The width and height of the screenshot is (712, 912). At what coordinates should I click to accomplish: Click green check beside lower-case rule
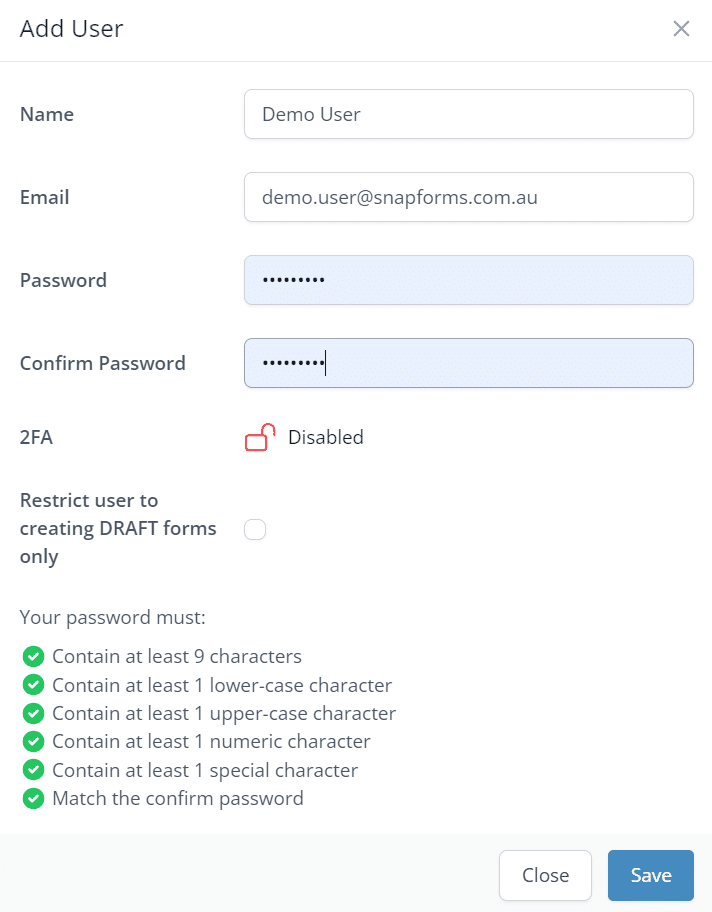[x=33, y=685]
